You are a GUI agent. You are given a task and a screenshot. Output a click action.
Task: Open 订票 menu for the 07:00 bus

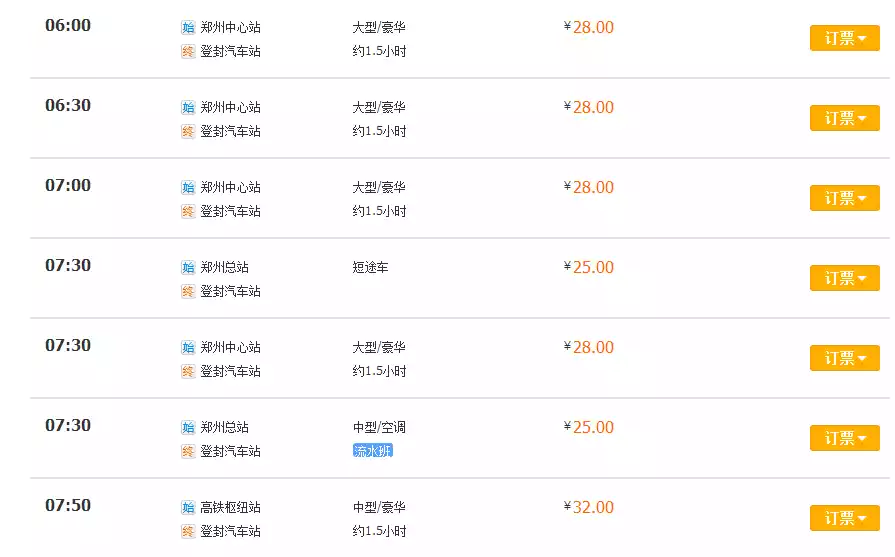pos(844,198)
